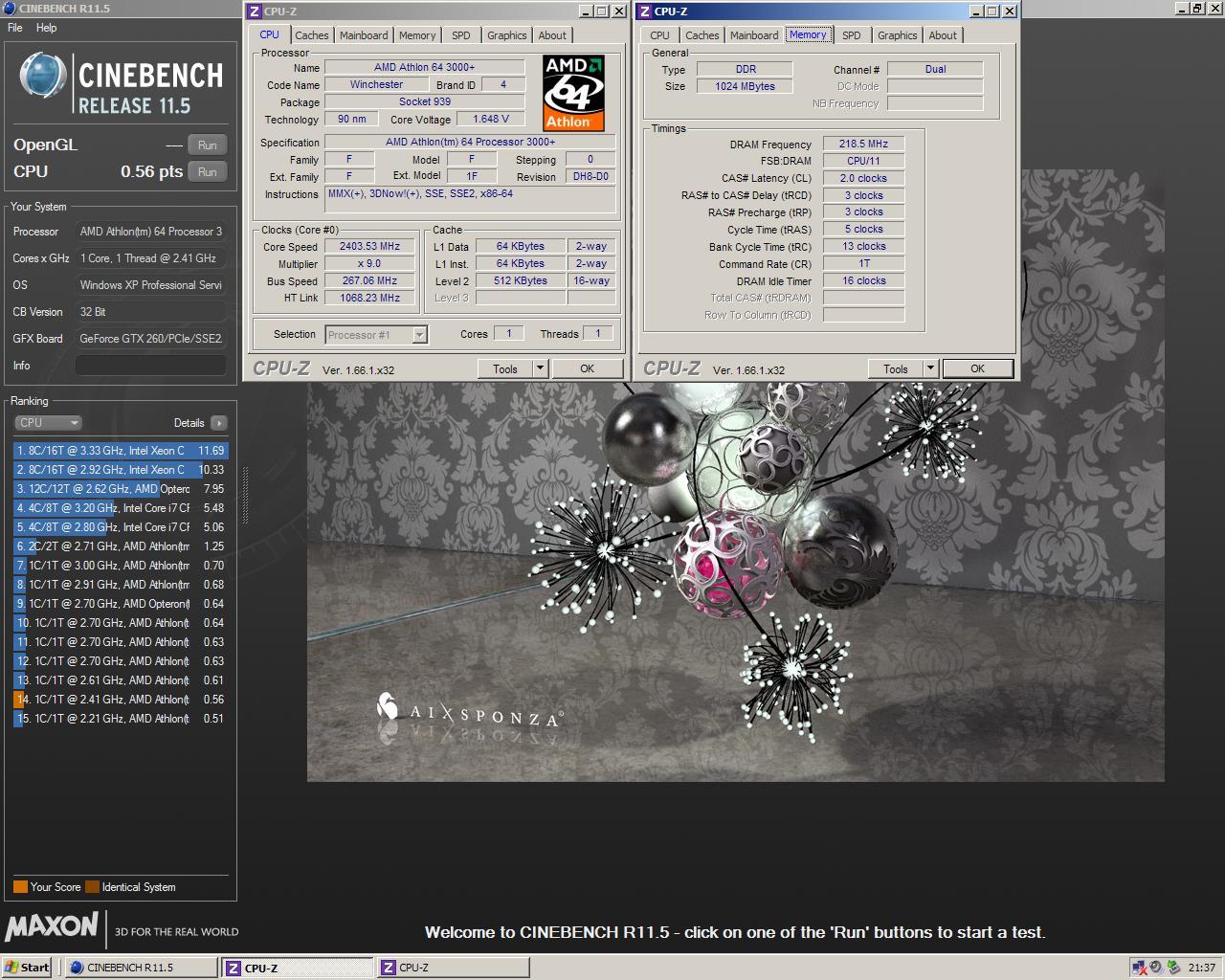Click the Cinebench title bar icon
The image size is (1225, 980).
pyautogui.click(x=10, y=9)
